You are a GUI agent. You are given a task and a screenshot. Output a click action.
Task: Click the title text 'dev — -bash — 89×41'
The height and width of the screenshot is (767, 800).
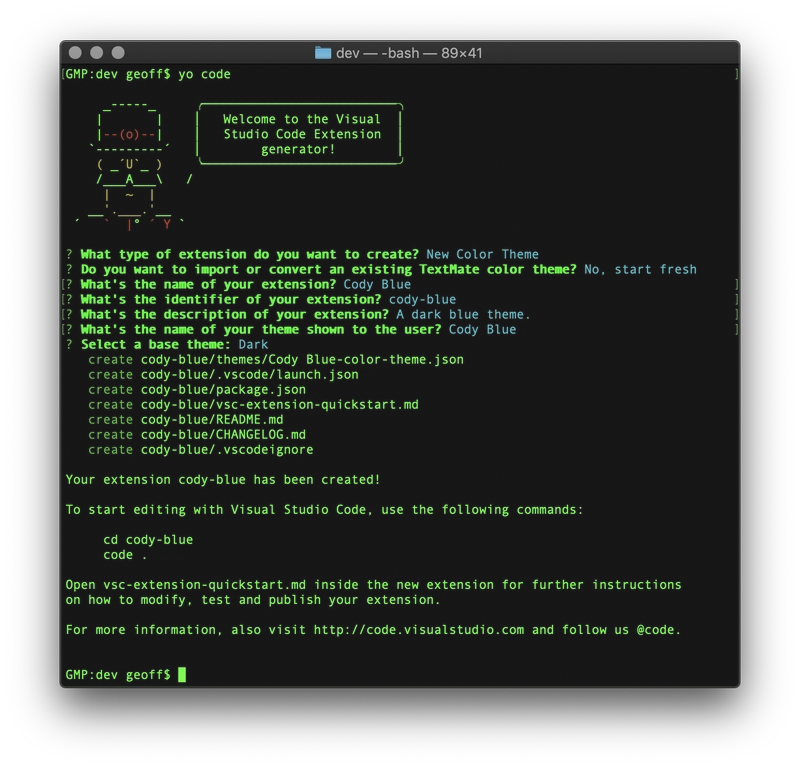(409, 53)
